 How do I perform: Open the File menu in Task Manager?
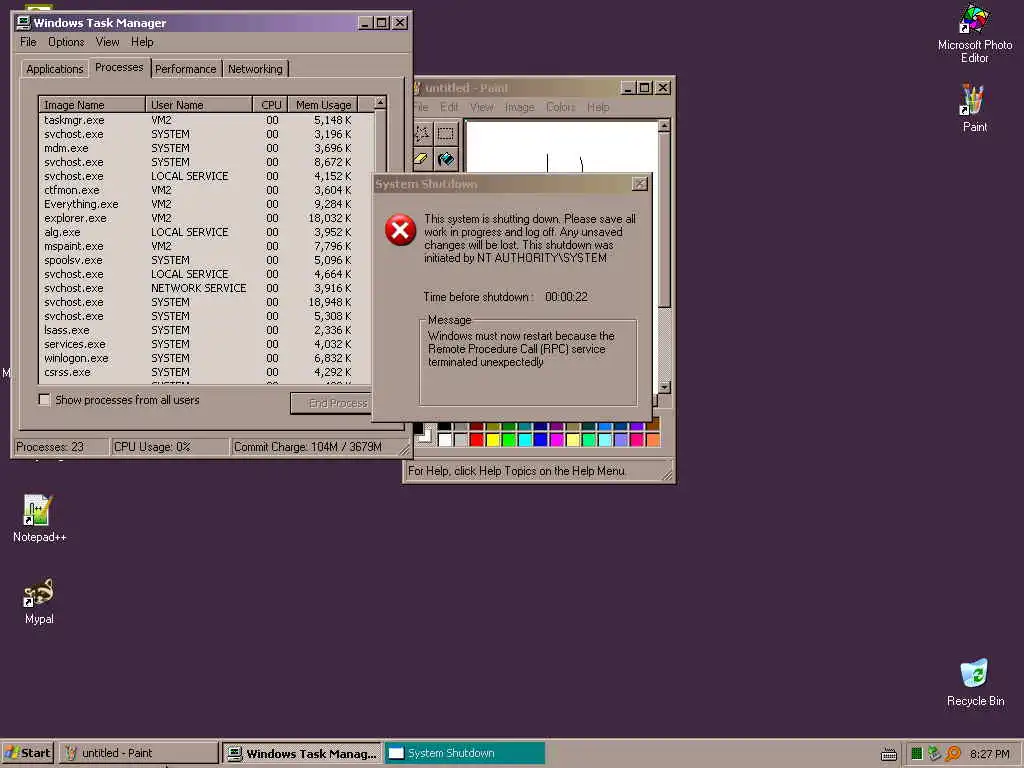(x=28, y=42)
